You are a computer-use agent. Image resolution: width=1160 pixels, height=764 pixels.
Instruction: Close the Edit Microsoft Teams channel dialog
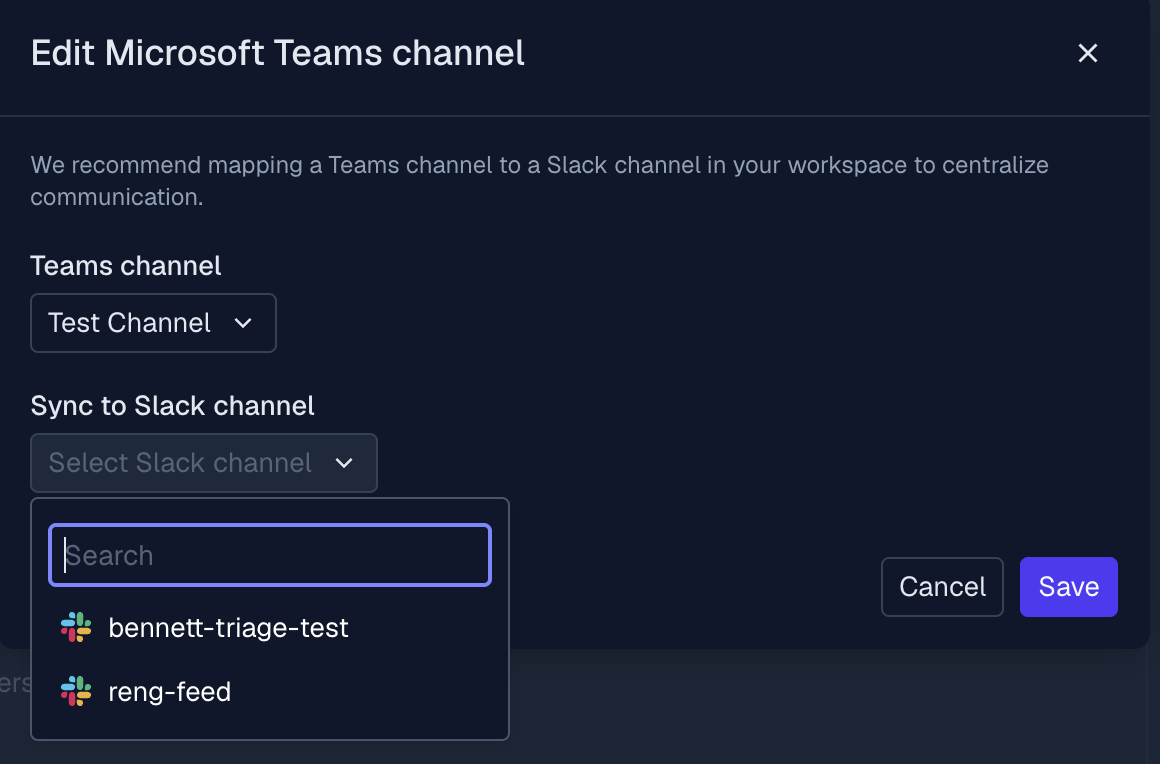pos(1088,54)
